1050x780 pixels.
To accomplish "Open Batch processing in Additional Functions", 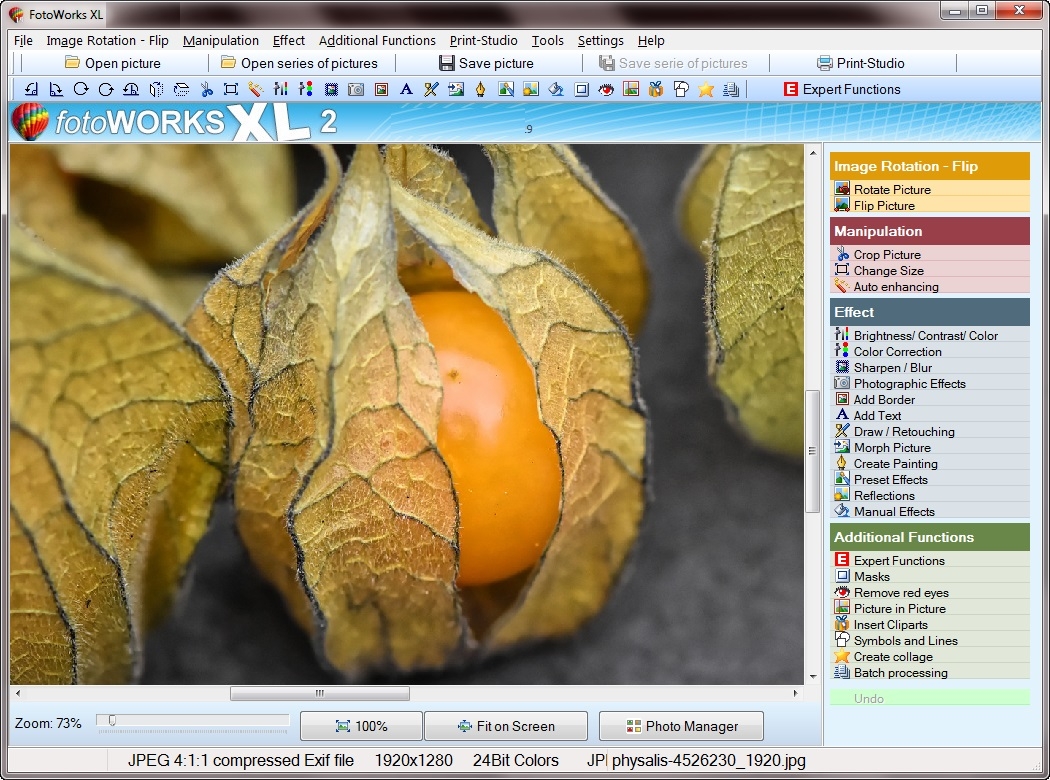I will (x=900, y=672).
